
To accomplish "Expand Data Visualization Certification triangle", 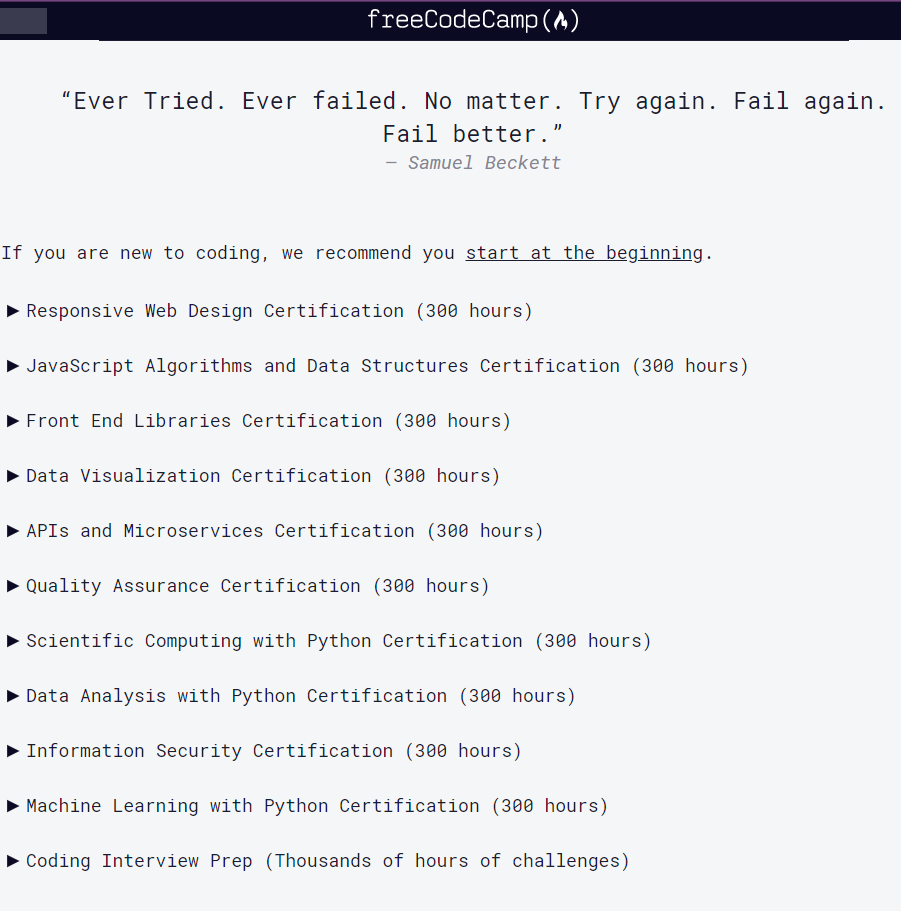I will tap(12, 476).
